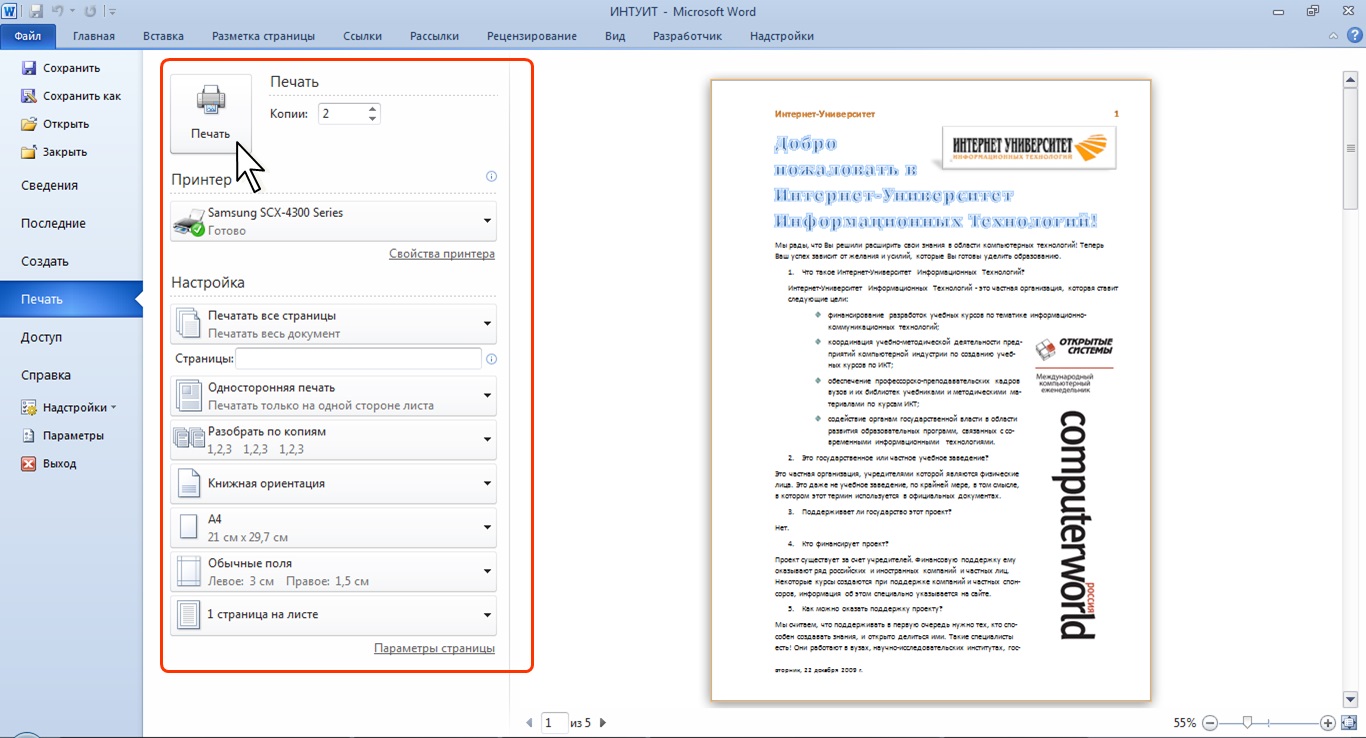The height and width of the screenshot is (738, 1366).
Task: Open Надстройки in the backstage sidebar
Action: click(x=68, y=407)
